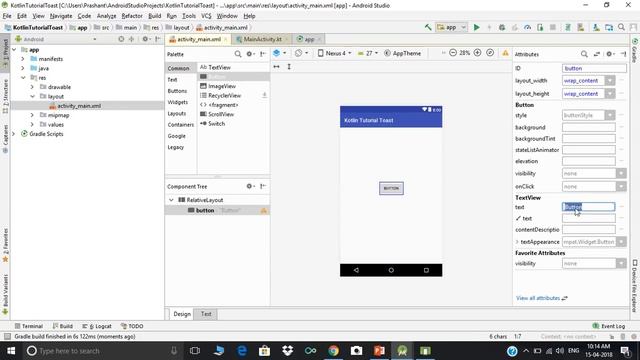Open project view settings gear icon
Viewport: 640px width, 360px height.
(145, 39)
